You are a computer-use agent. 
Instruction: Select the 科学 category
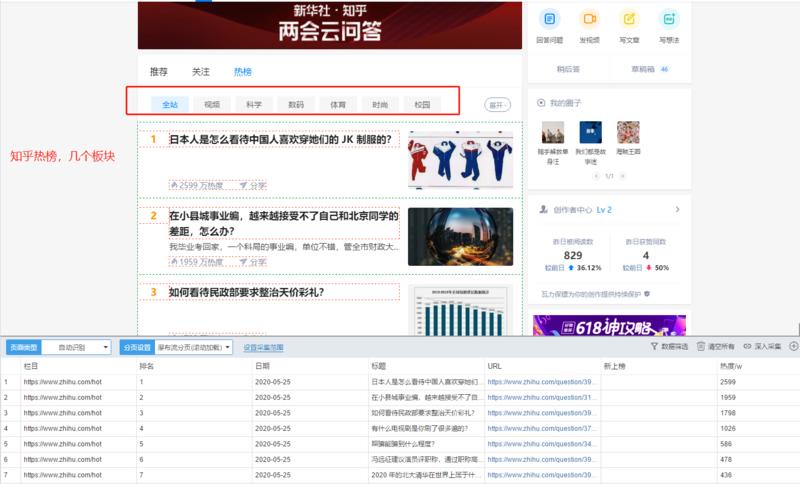(254, 105)
